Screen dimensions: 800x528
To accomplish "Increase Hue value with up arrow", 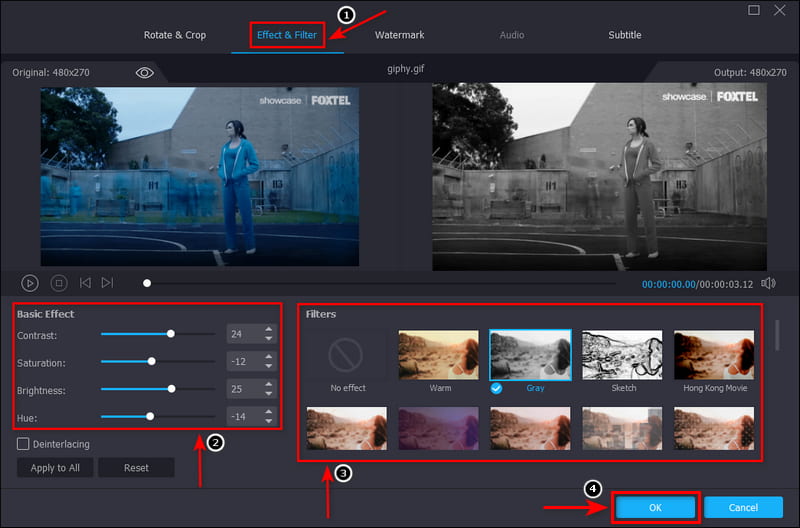I will pos(268,411).
